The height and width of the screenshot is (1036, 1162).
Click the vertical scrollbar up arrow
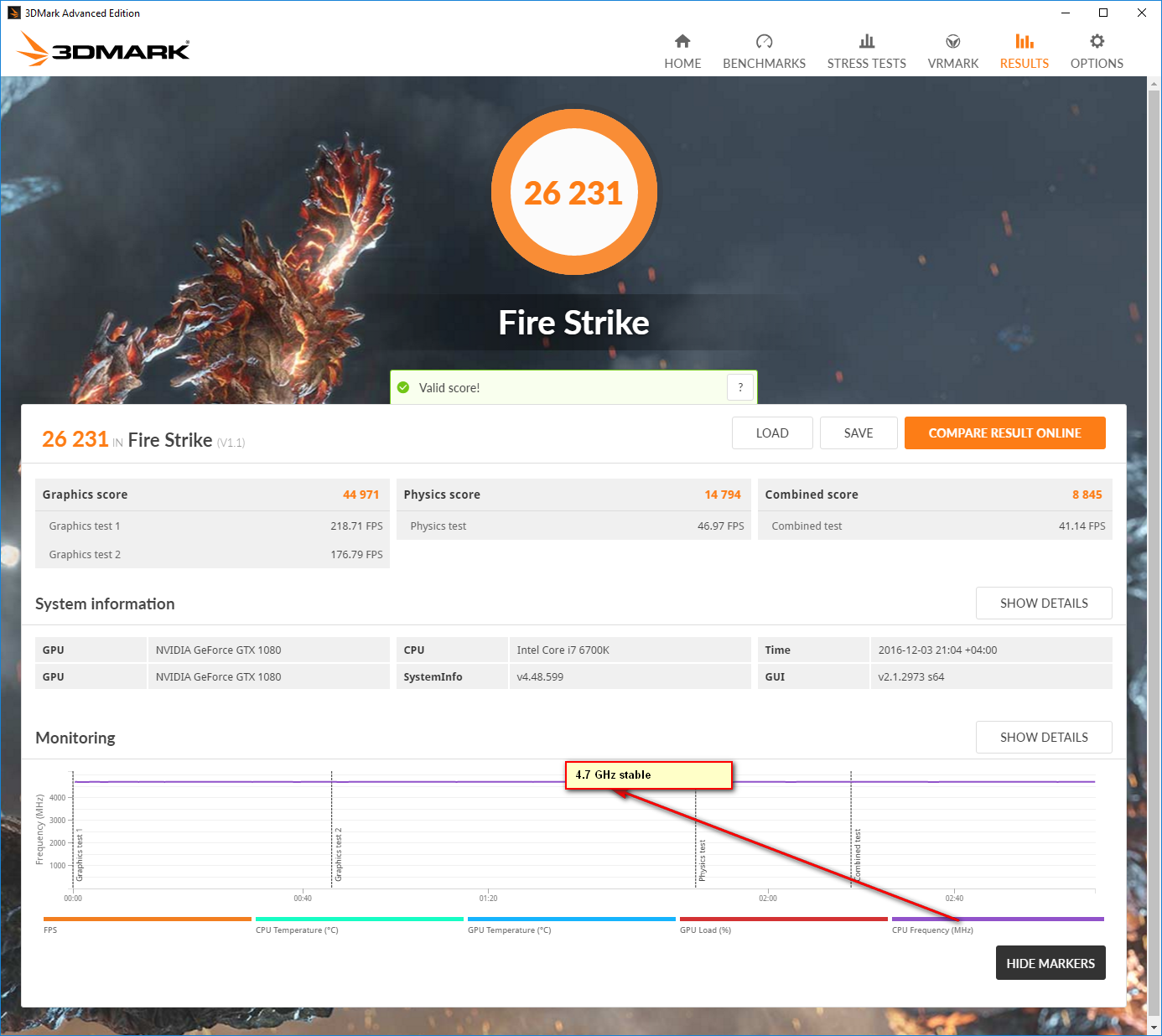1154,84
